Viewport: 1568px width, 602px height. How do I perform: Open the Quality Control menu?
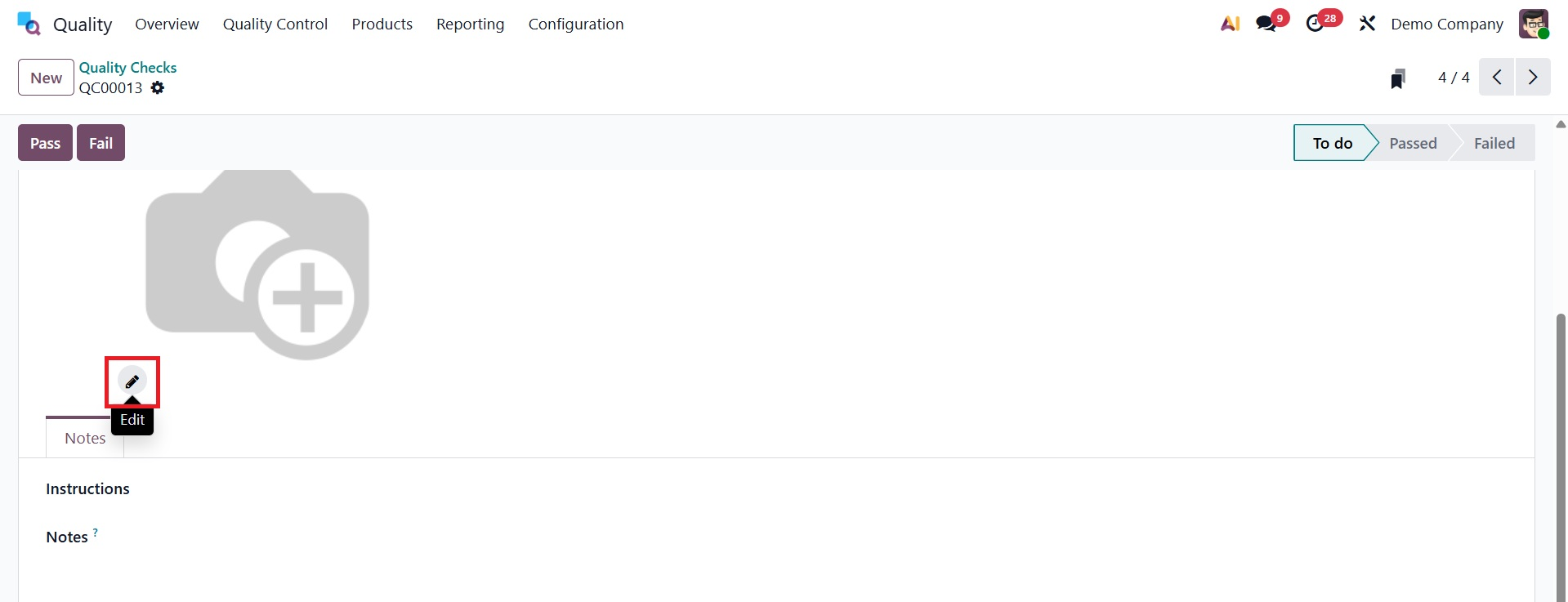(275, 24)
